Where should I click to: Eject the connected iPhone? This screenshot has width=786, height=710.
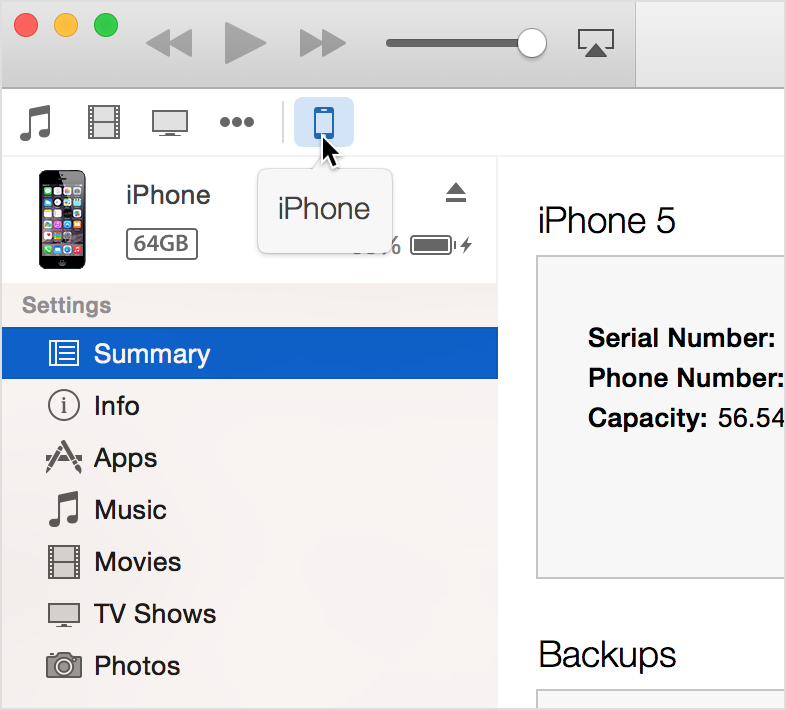click(456, 193)
